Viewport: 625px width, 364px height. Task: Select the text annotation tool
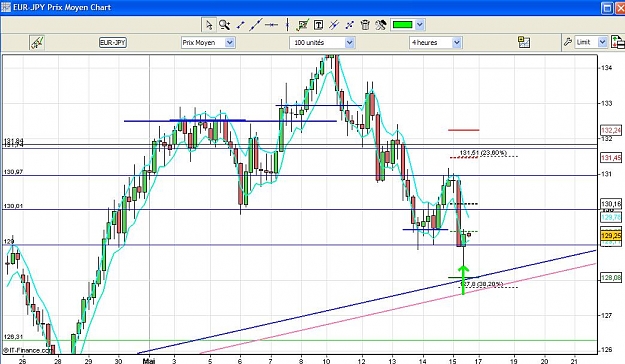click(x=318, y=25)
